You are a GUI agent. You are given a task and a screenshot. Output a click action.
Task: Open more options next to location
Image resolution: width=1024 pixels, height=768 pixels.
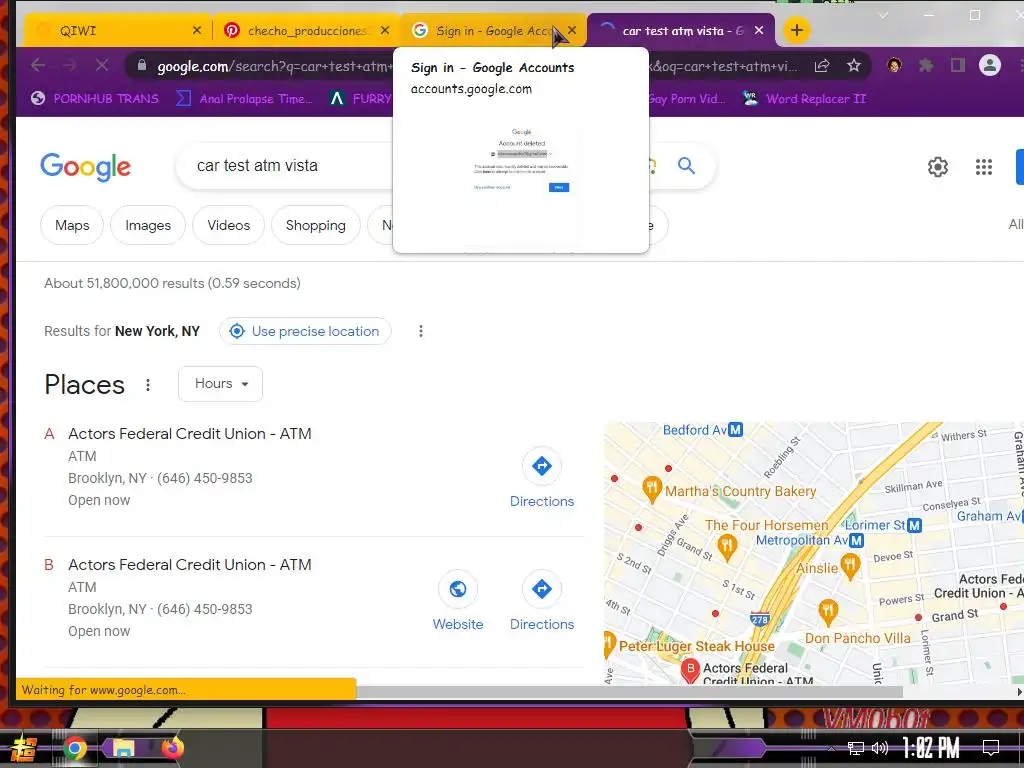click(x=421, y=331)
